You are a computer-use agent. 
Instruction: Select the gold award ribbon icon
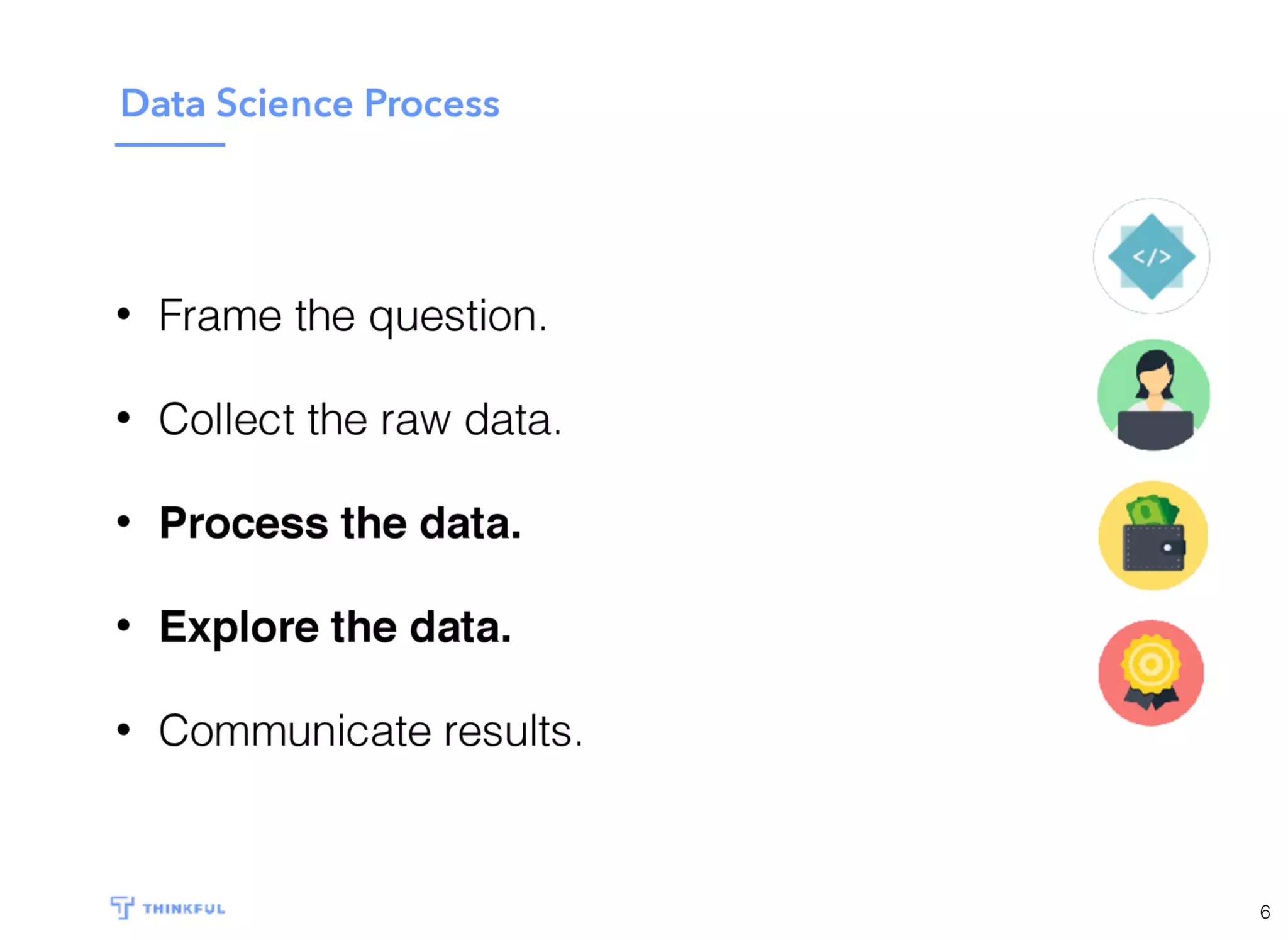pos(1151,673)
